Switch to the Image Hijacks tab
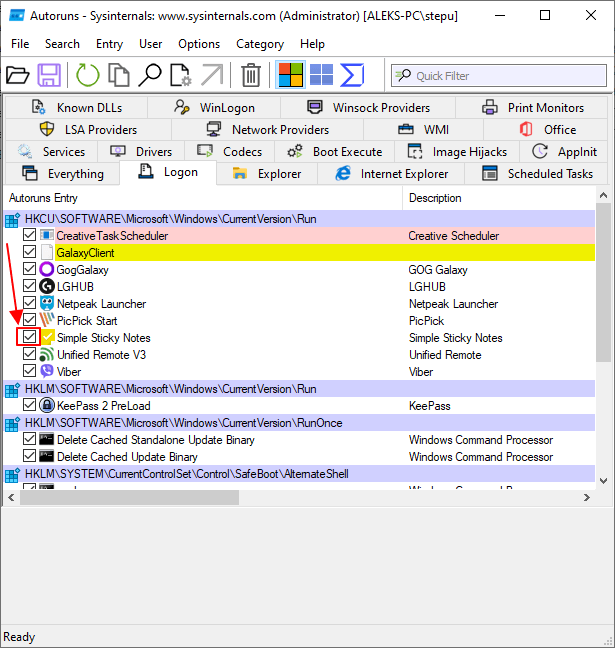Viewport: 615px width, 648px height. (457, 152)
